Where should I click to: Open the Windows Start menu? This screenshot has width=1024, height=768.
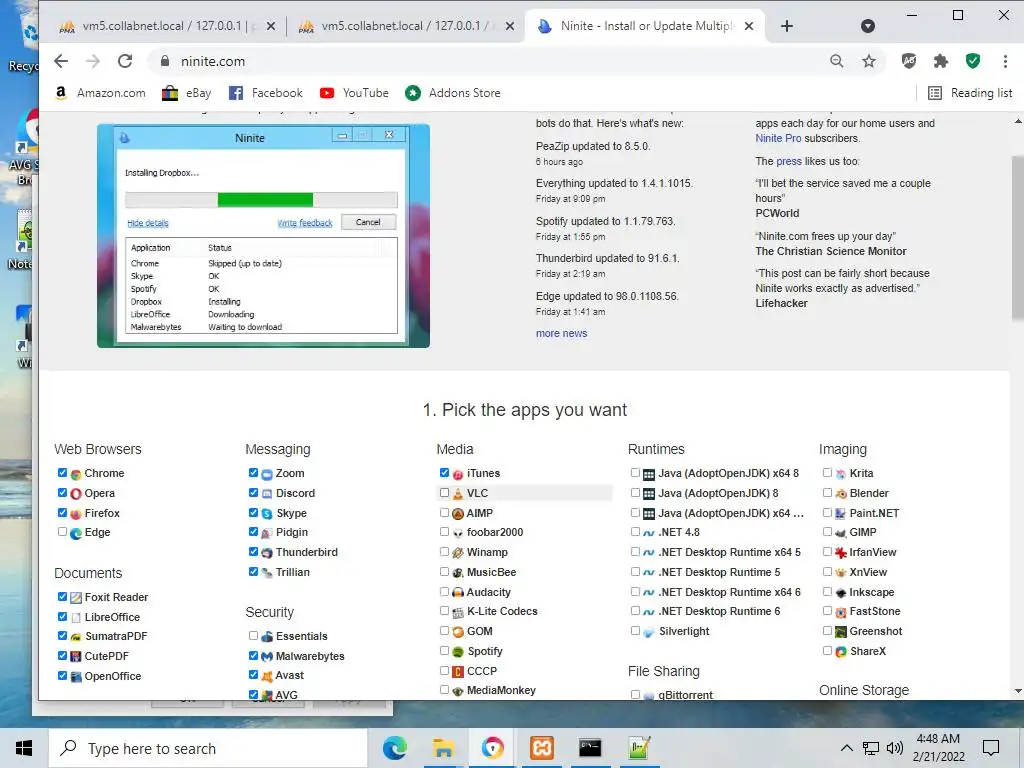[x=24, y=748]
